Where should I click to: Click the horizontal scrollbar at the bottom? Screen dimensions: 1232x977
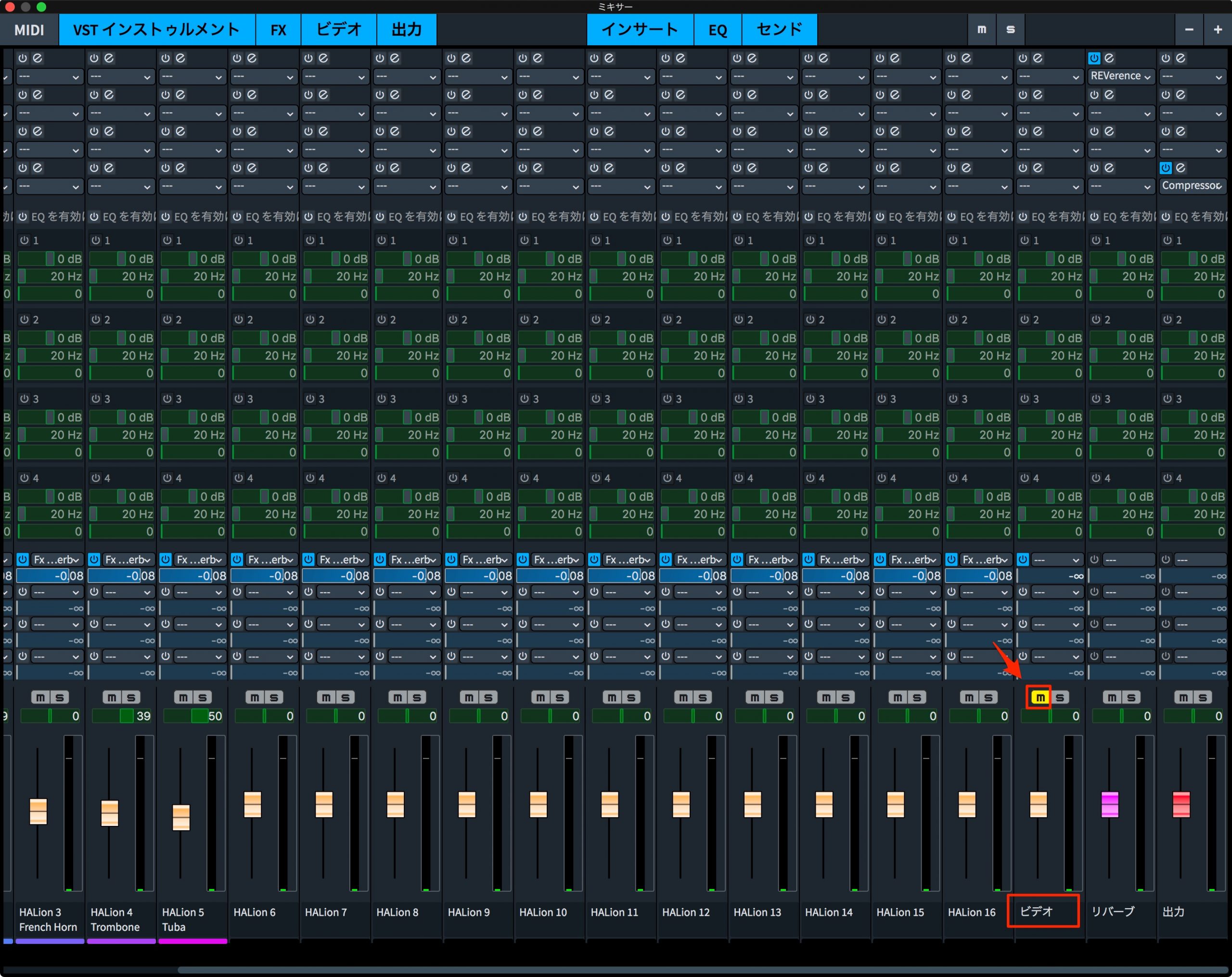click(x=704, y=970)
